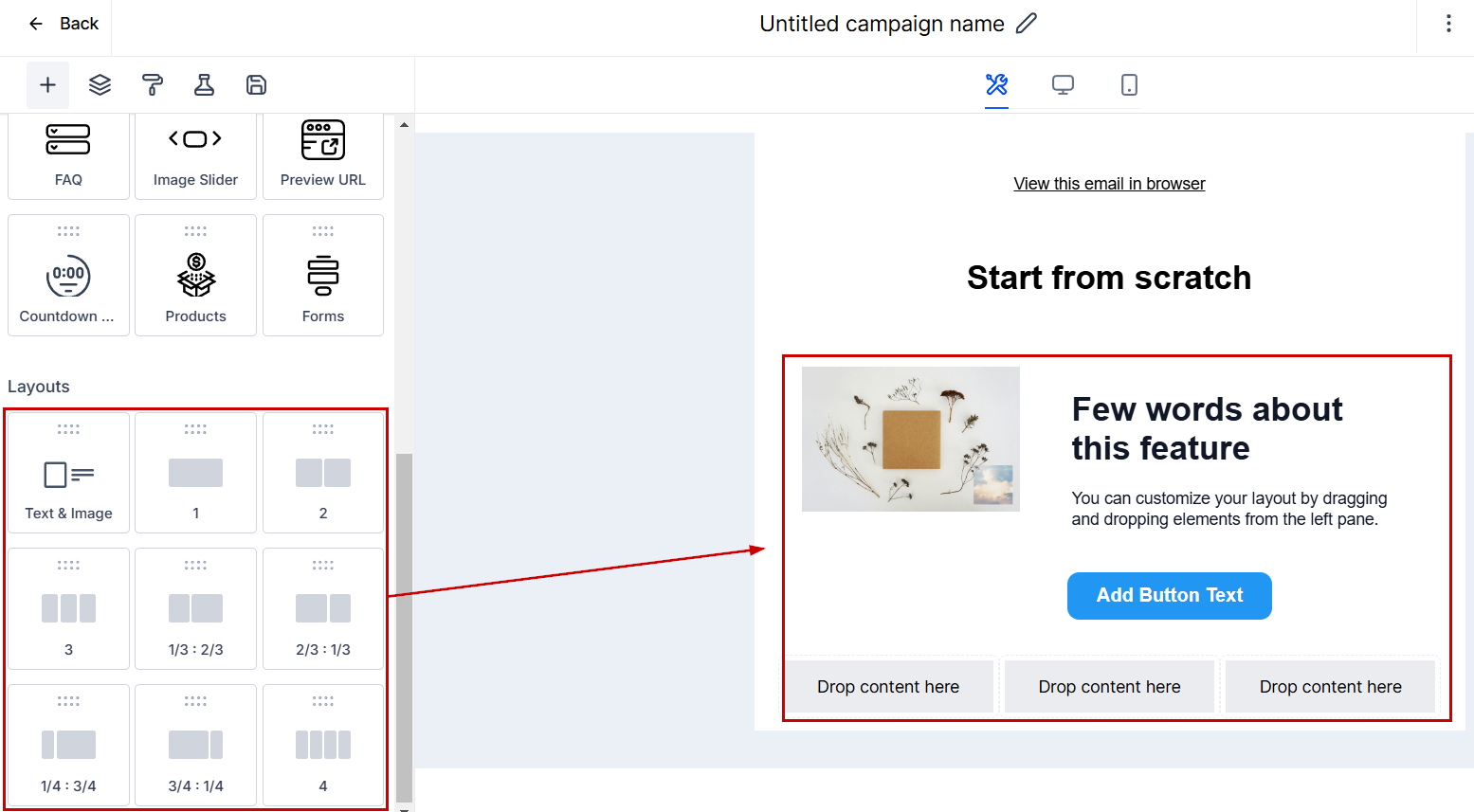Edit campaign name with pencil icon

point(1027,24)
